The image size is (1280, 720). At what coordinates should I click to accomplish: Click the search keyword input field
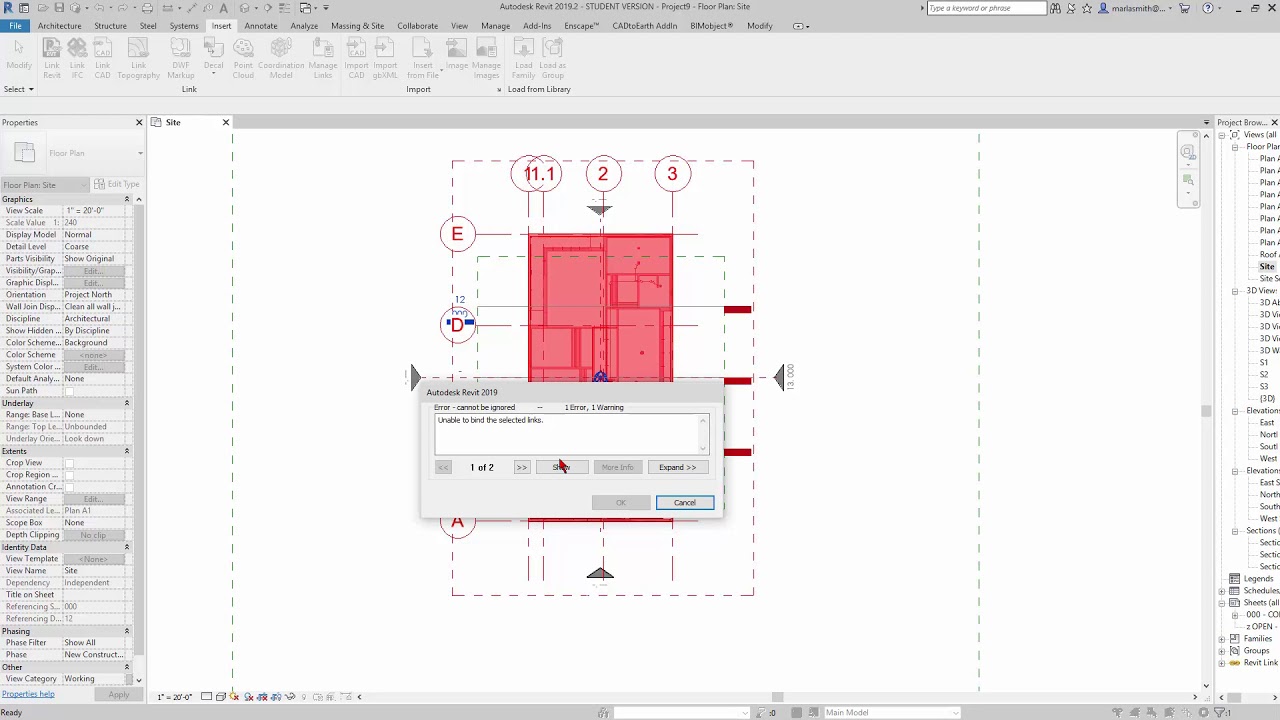coord(986,8)
